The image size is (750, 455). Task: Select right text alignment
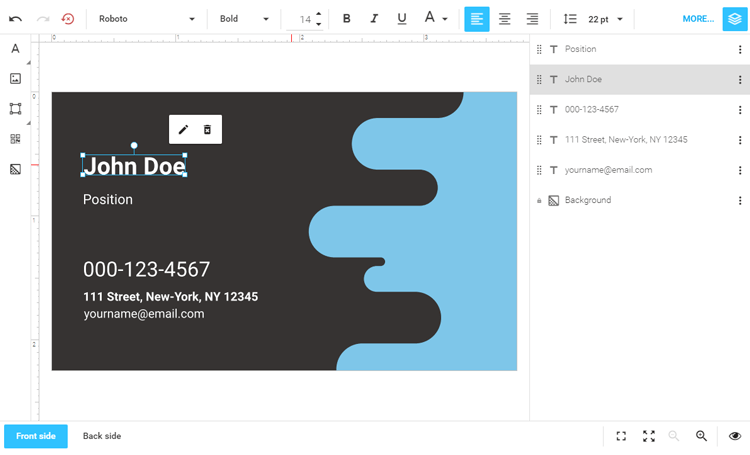click(532, 19)
